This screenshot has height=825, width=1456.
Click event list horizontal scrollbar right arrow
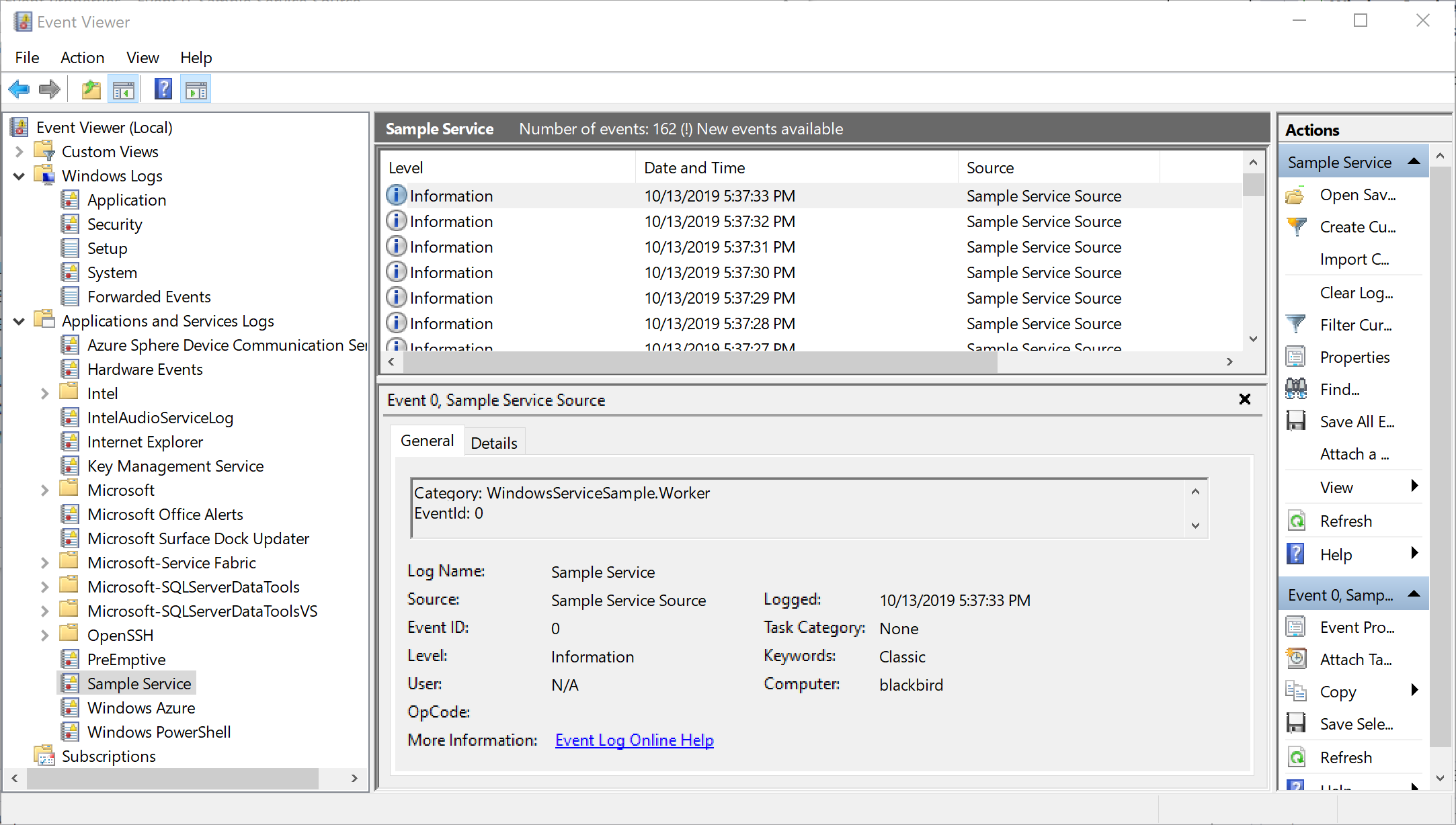click(1229, 361)
